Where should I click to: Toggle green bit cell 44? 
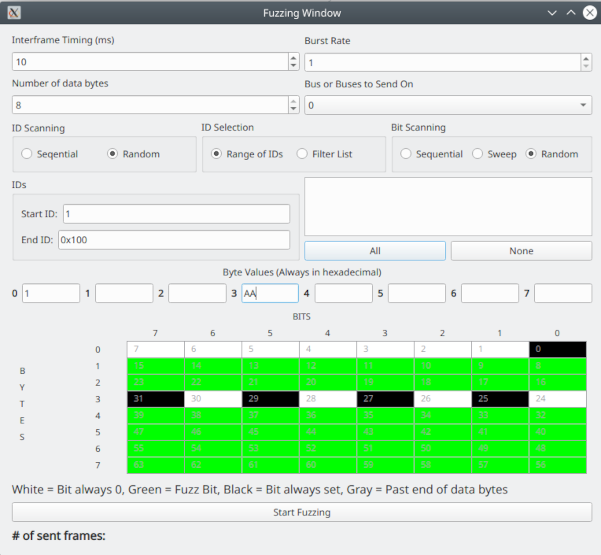click(328, 432)
